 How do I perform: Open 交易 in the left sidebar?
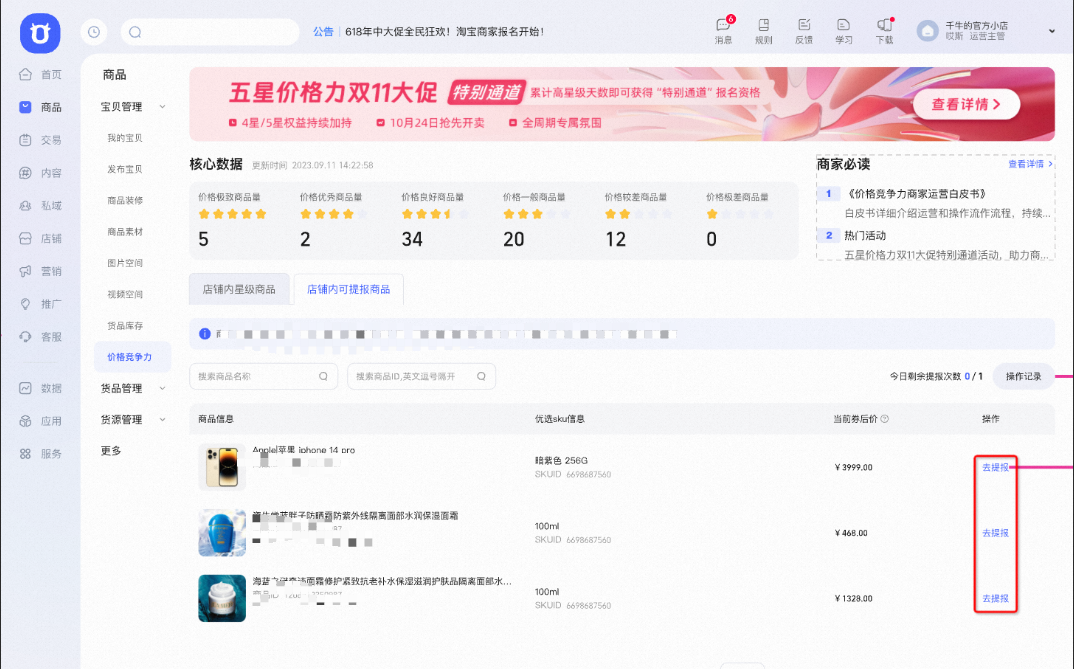coord(41,140)
